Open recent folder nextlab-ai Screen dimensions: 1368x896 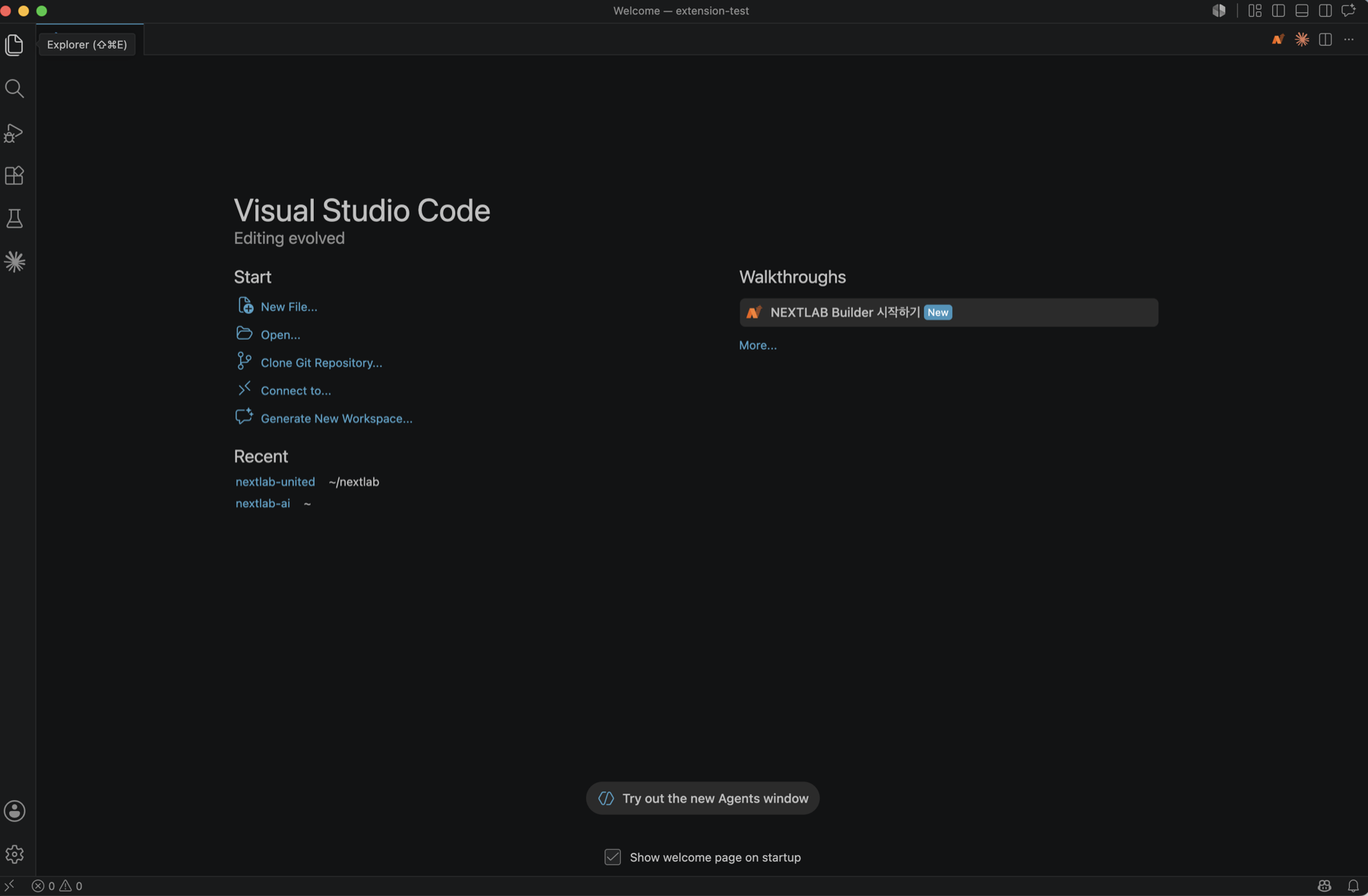[263, 503]
